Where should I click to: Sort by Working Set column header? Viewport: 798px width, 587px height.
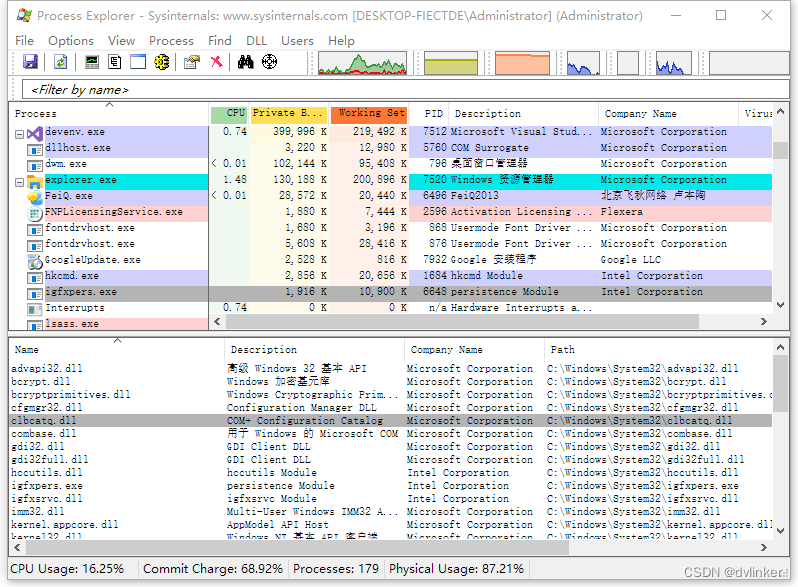point(369,114)
